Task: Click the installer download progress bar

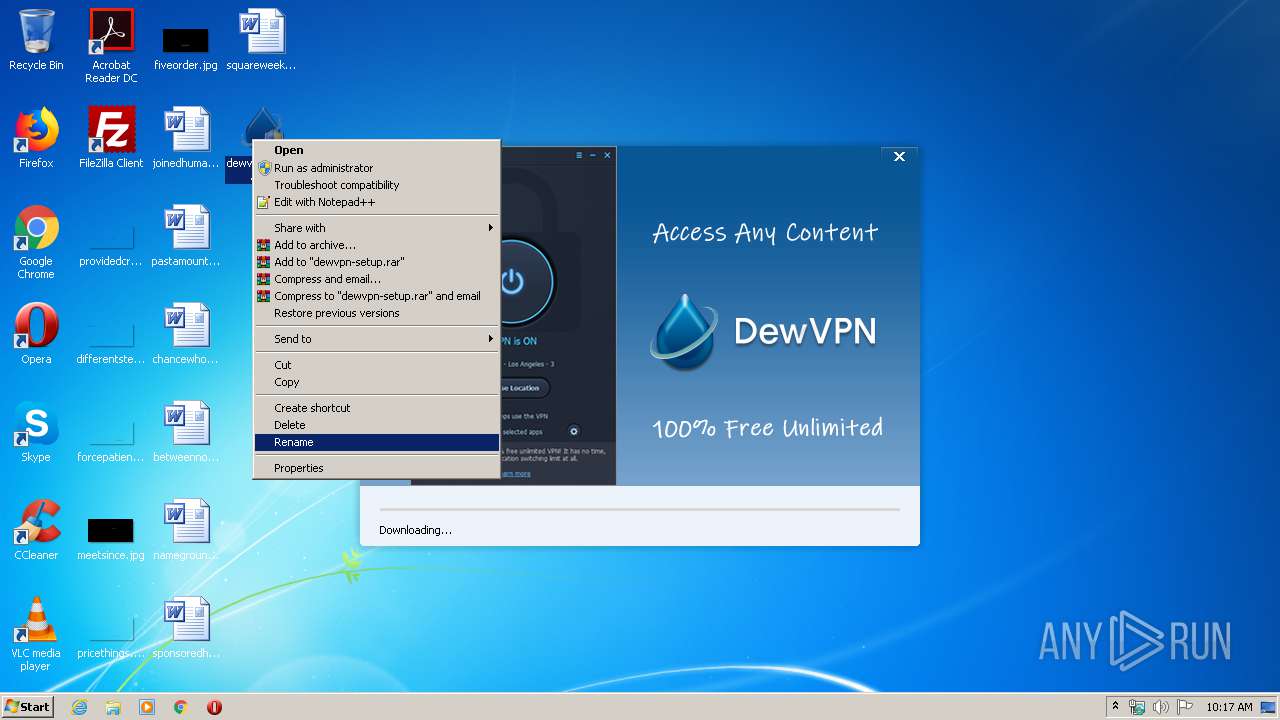Action: [x=639, y=509]
